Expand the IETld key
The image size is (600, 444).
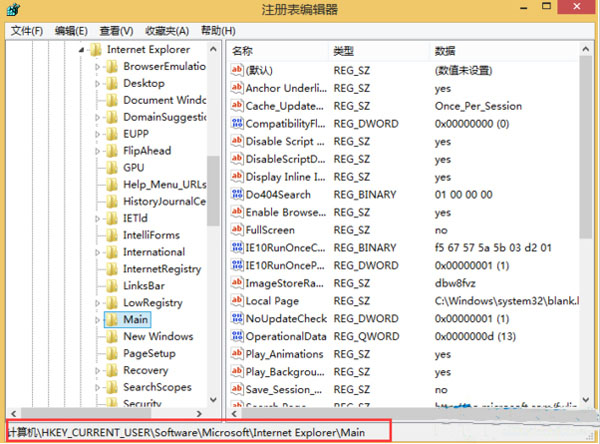tap(98, 219)
